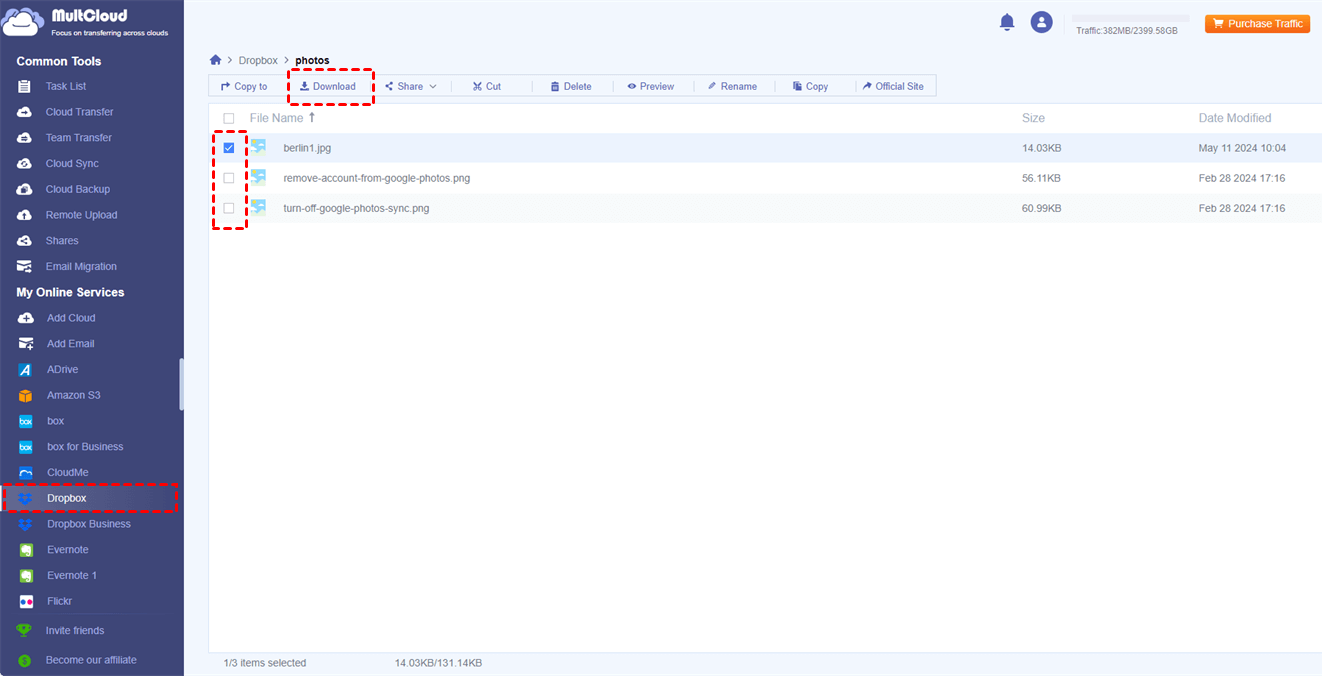The image size is (1322, 676).
Task: Click the Add Cloud icon
Action: point(26,318)
